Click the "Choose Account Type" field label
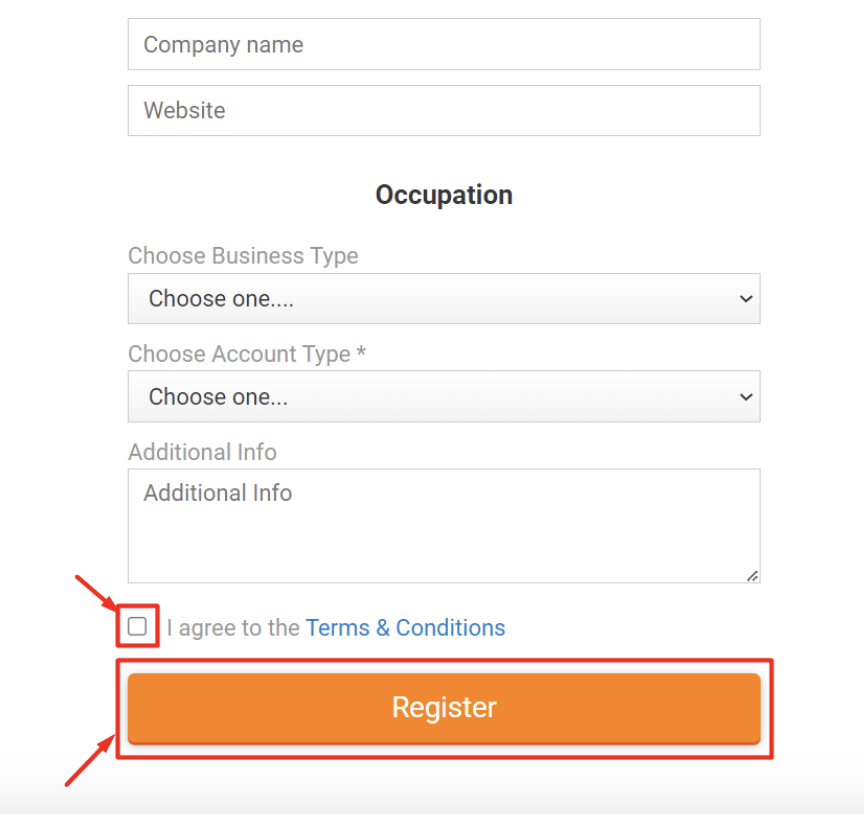Image resolution: width=864 pixels, height=814 pixels. click(x=239, y=354)
